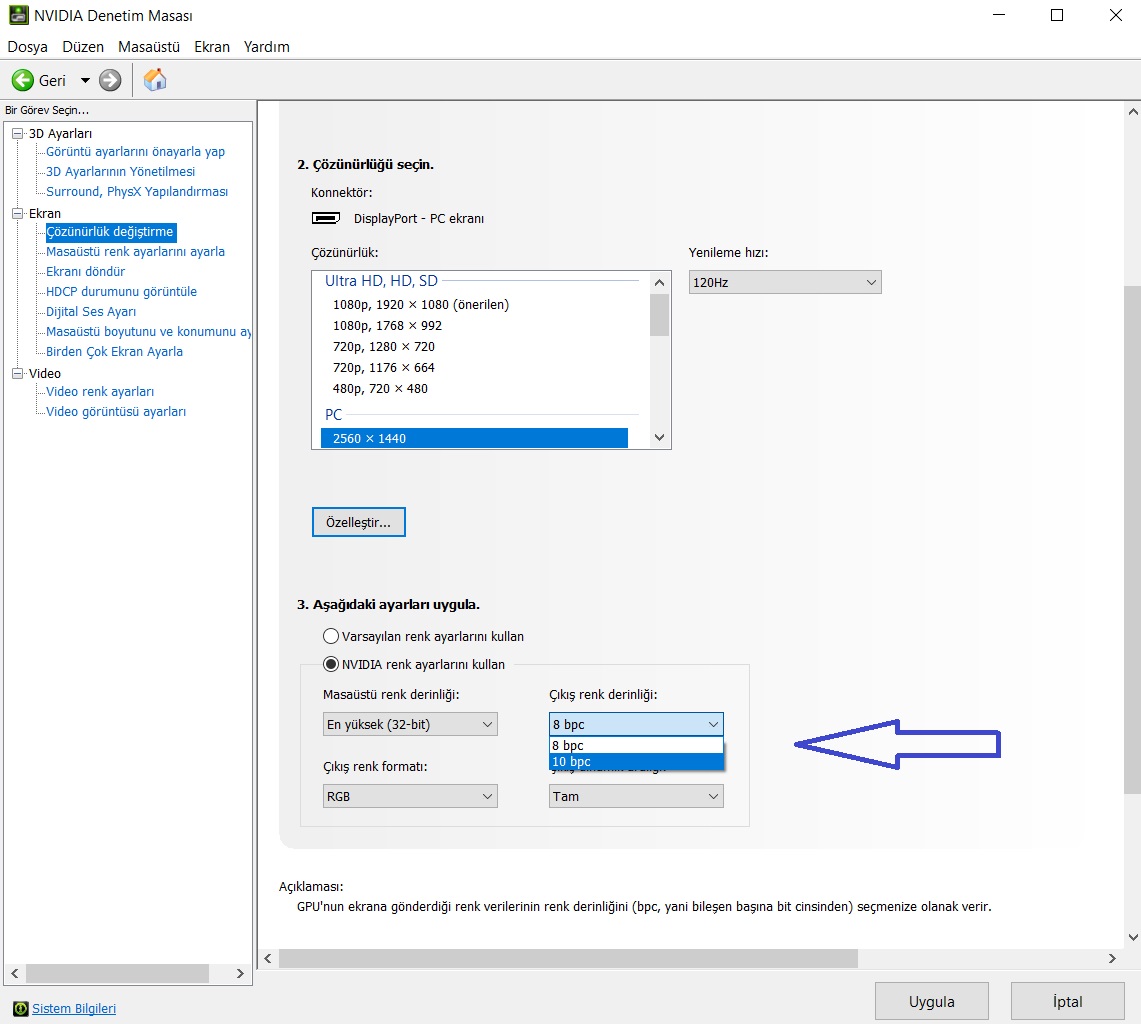
Task: Open the Çıkış renk derinliği combo box
Action: coord(636,724)
